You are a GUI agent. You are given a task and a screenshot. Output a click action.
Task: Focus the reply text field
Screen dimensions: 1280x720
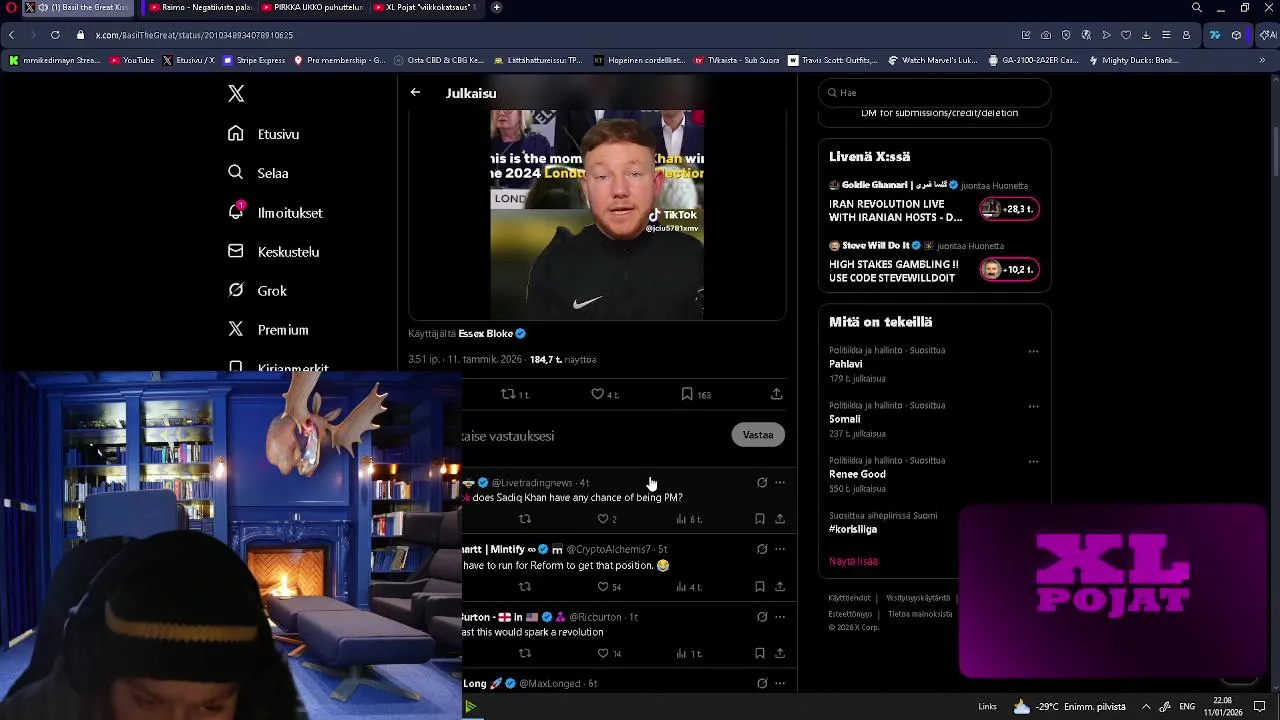coord(590,436)
